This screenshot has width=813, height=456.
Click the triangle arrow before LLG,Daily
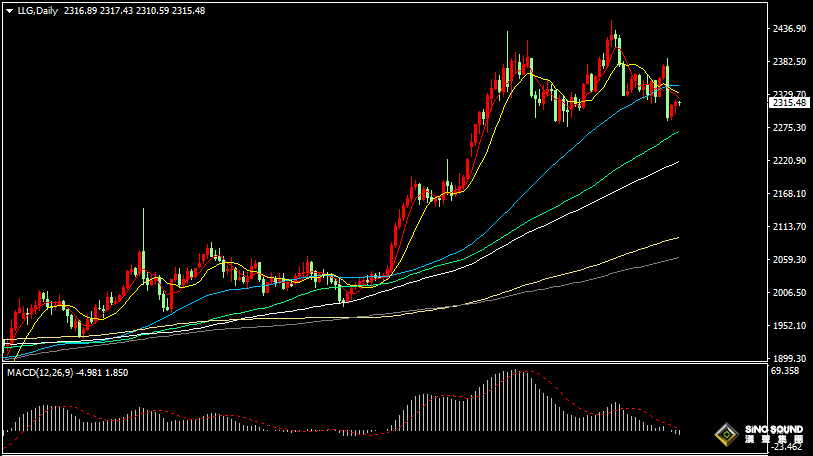pyautogui.click(x=9, y=10)
